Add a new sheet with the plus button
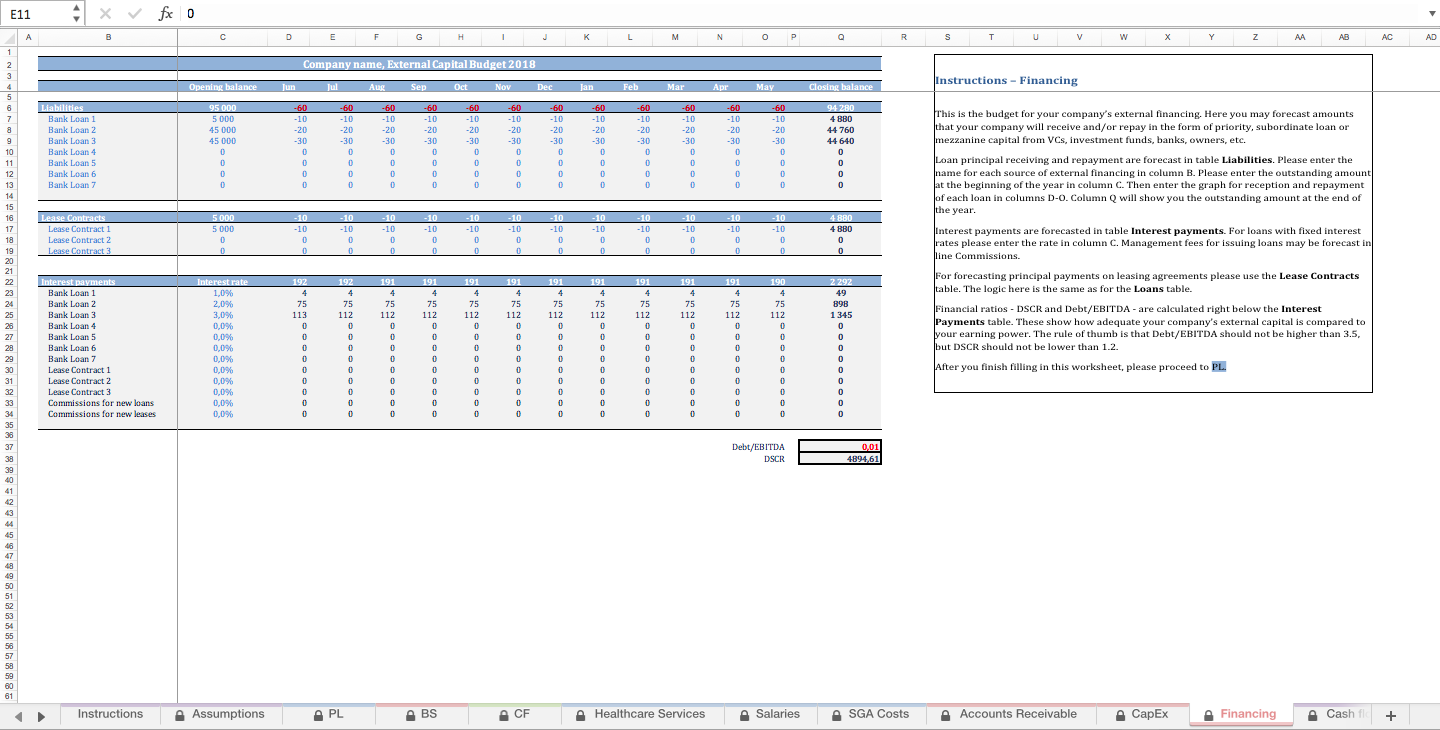The image size is (1440, 730). coord(1390,715)
